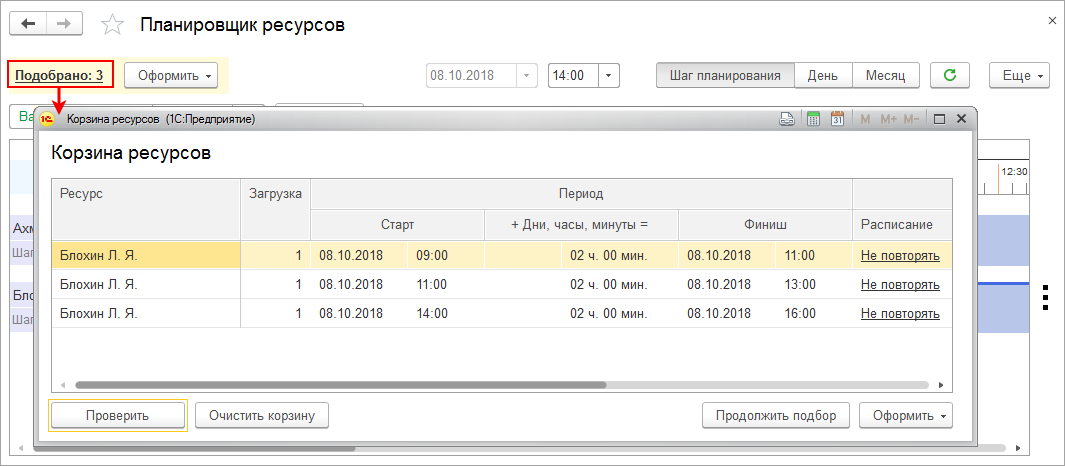Click the Подобрано: 3 link
The image size is (1065, 466).
pyautogui.click(x=59, y=75)
